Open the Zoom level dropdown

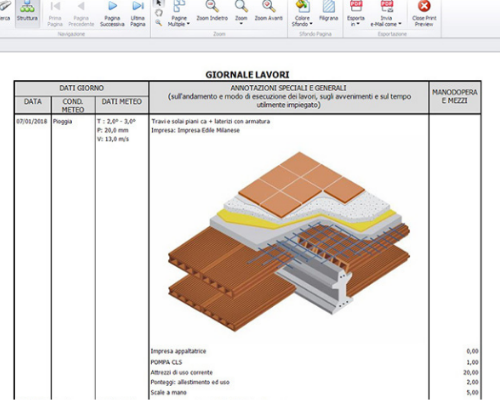[x=241, y=13]
